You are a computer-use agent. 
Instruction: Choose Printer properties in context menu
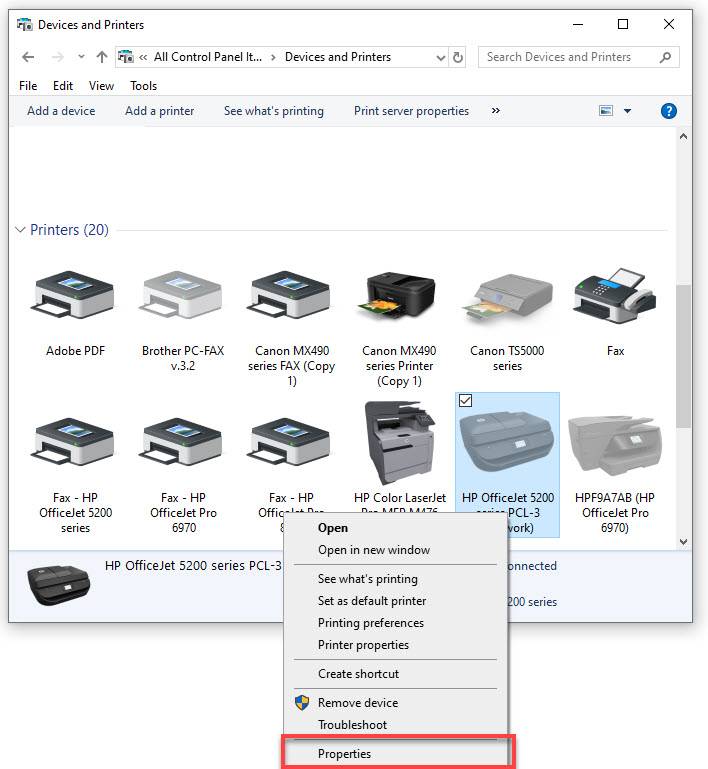click(x=363, y=645)
